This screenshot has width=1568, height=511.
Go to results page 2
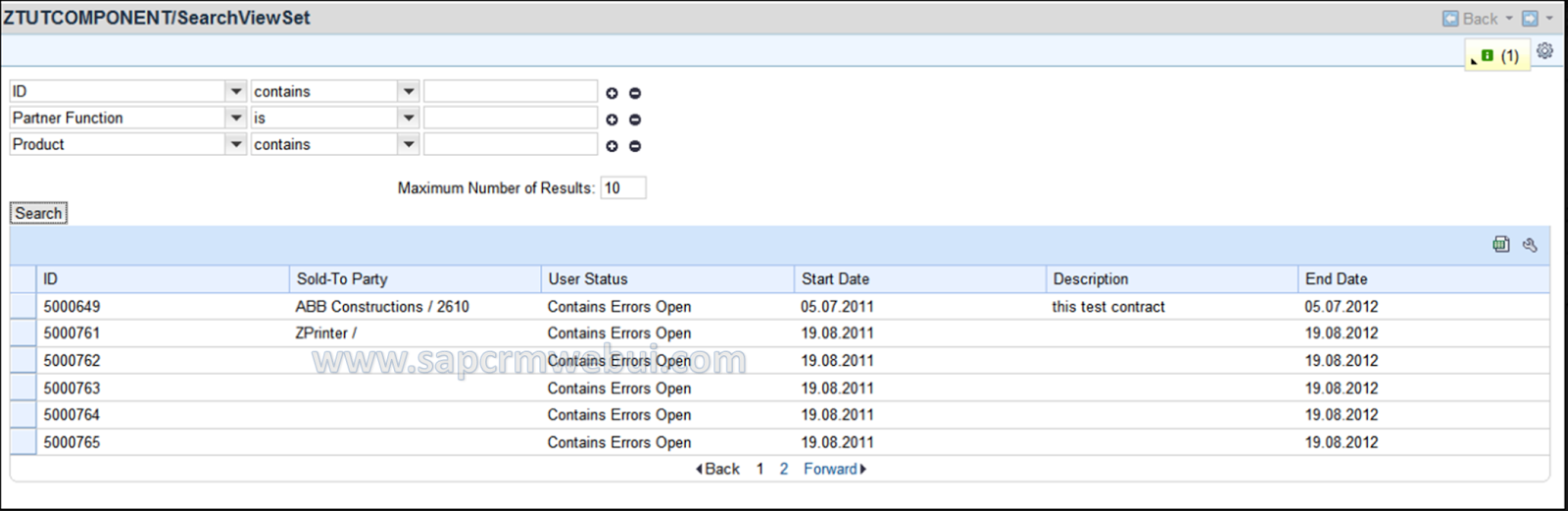pyautogui.click(x=784, y=469)
